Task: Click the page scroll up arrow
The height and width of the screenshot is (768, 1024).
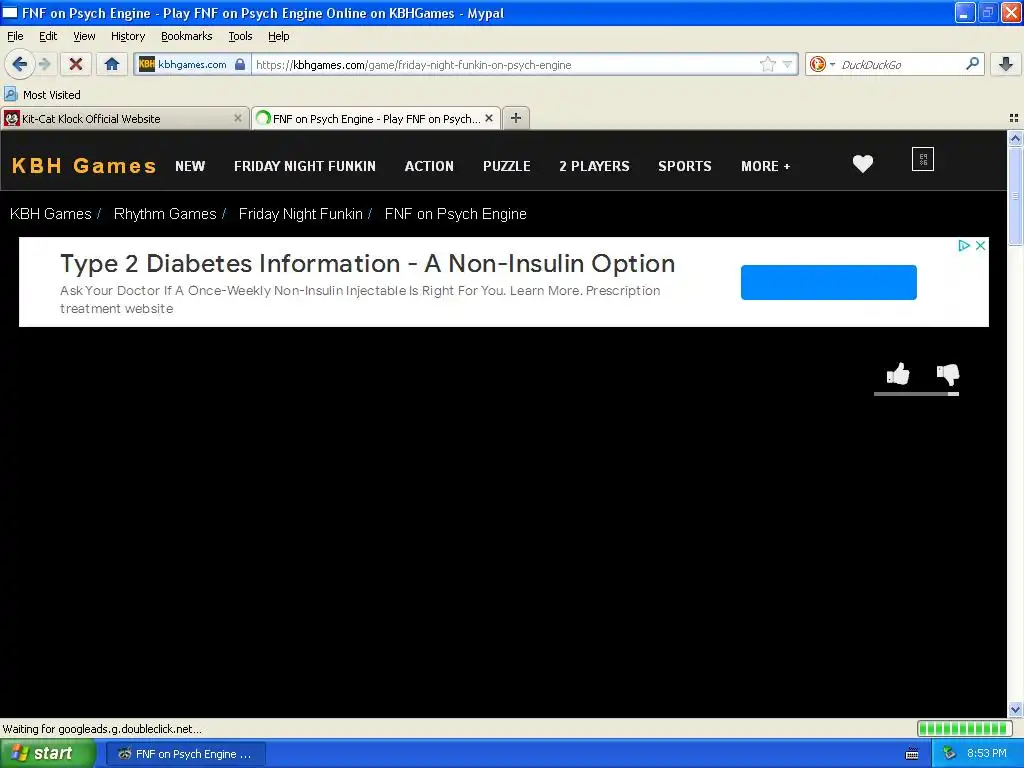Action: (x=1015, y=138)
